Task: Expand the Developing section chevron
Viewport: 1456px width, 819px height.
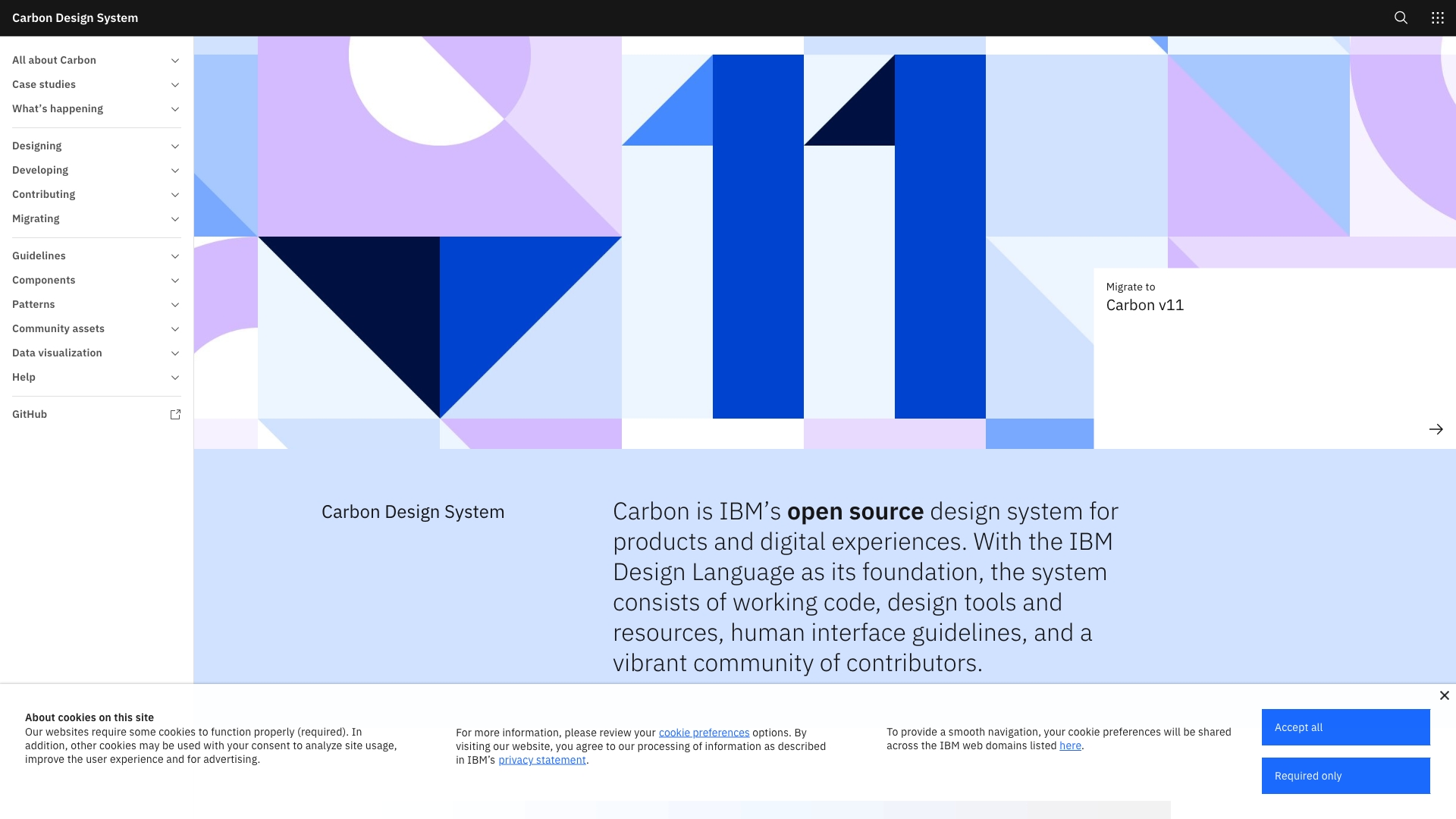Action: pos(175,170)
